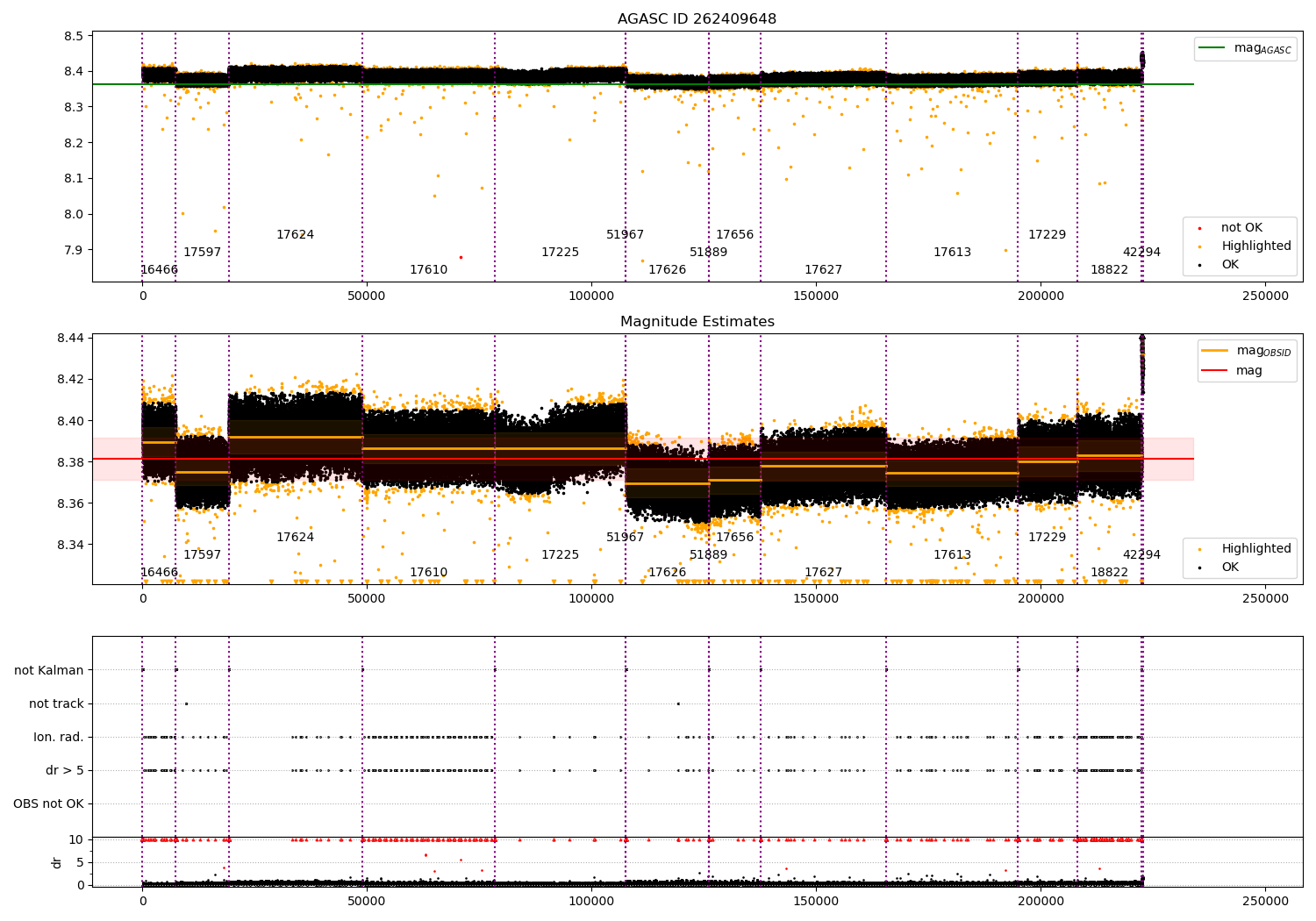Click obsid label 51889 in top panel
This screenshot has height=921, width=1316.
[708, 253]
